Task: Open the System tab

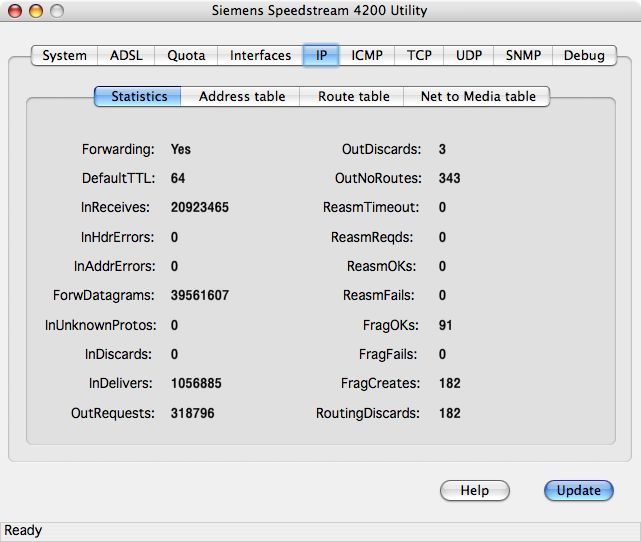Action: click(65, 55)
